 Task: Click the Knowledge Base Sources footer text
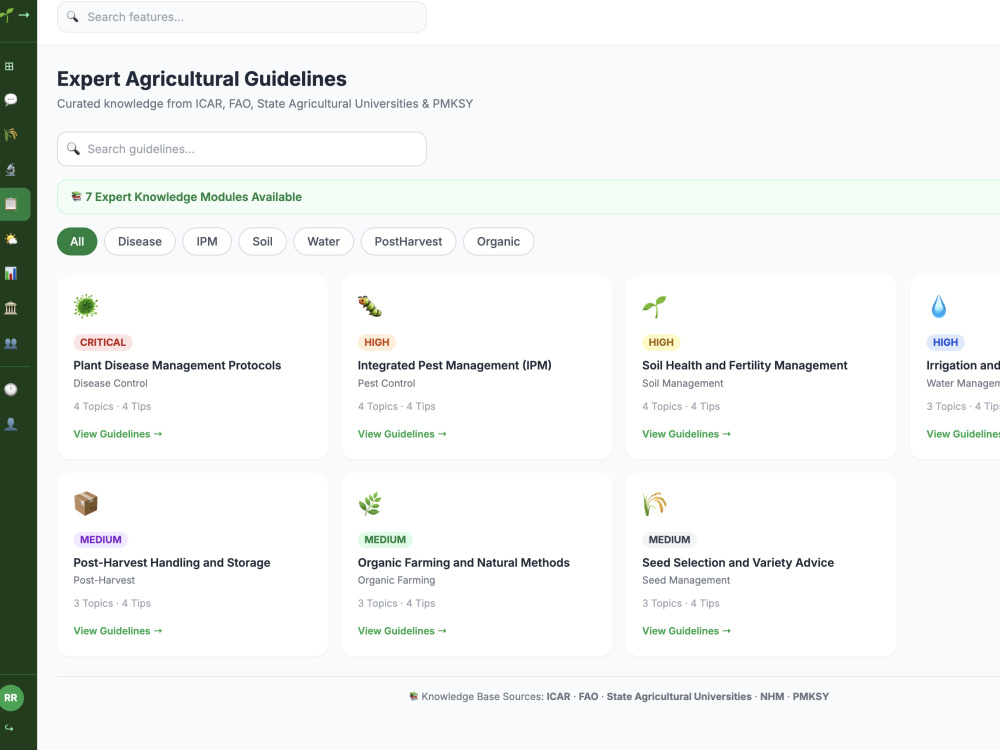click(x=619, y=696)
